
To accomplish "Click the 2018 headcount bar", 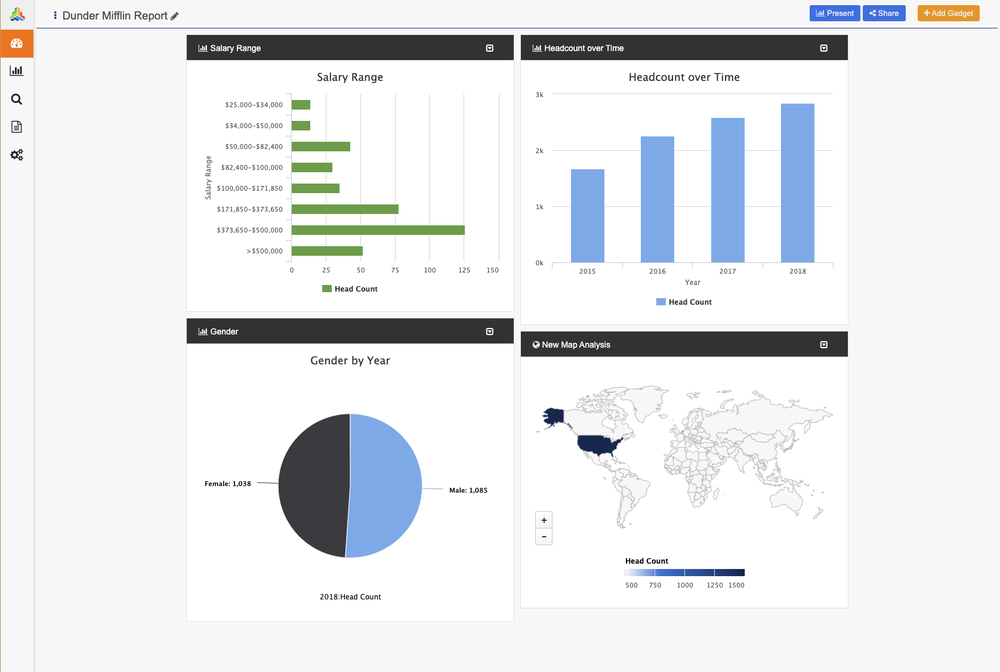I will pyautogui.click(x=797, y=183).
